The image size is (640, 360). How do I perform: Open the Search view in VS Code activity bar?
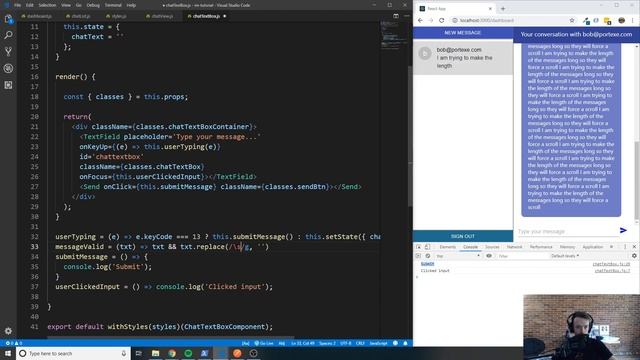tap(8, 35)
